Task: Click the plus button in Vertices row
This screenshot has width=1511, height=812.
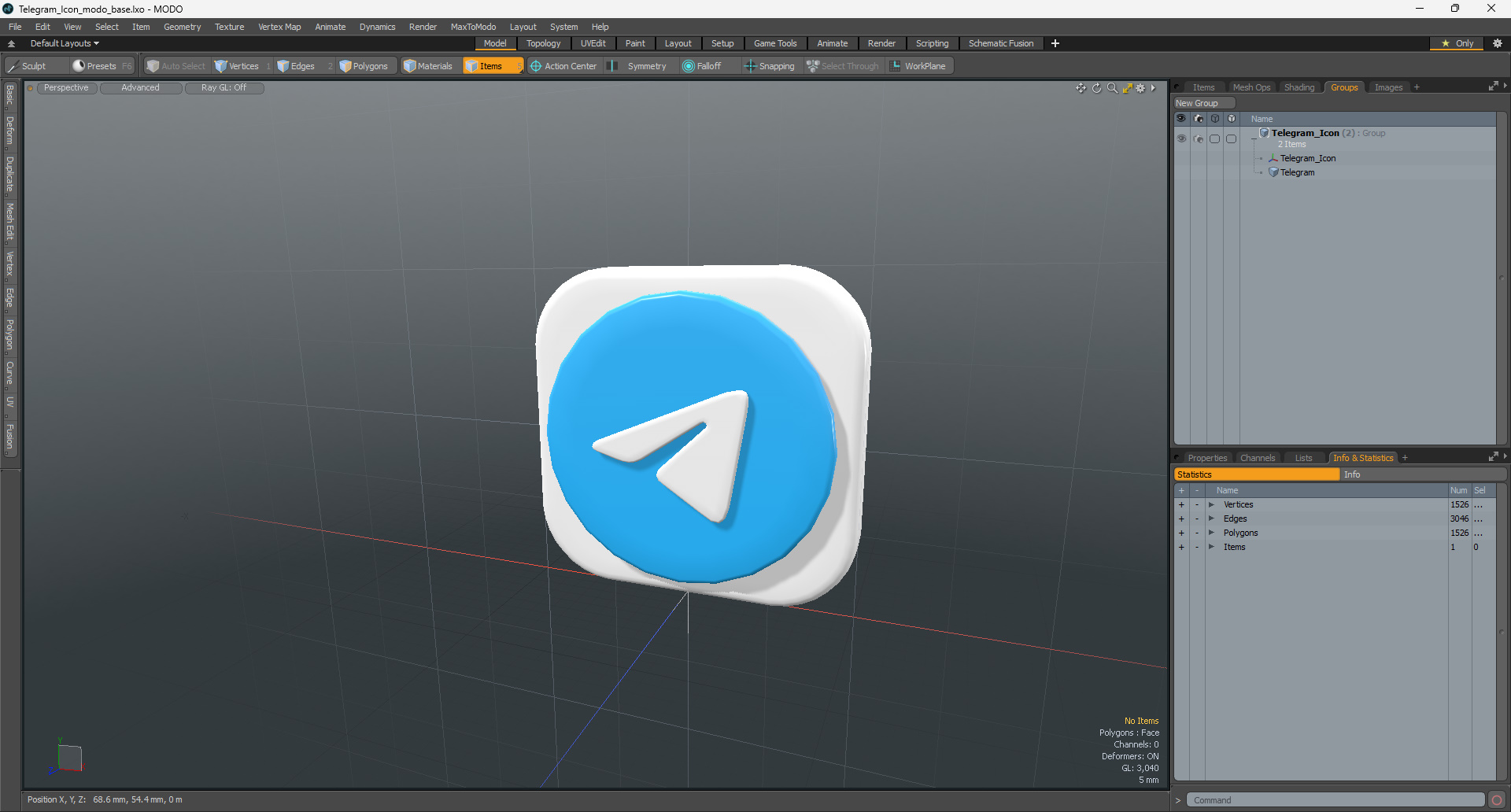Action: [1181, 504]
